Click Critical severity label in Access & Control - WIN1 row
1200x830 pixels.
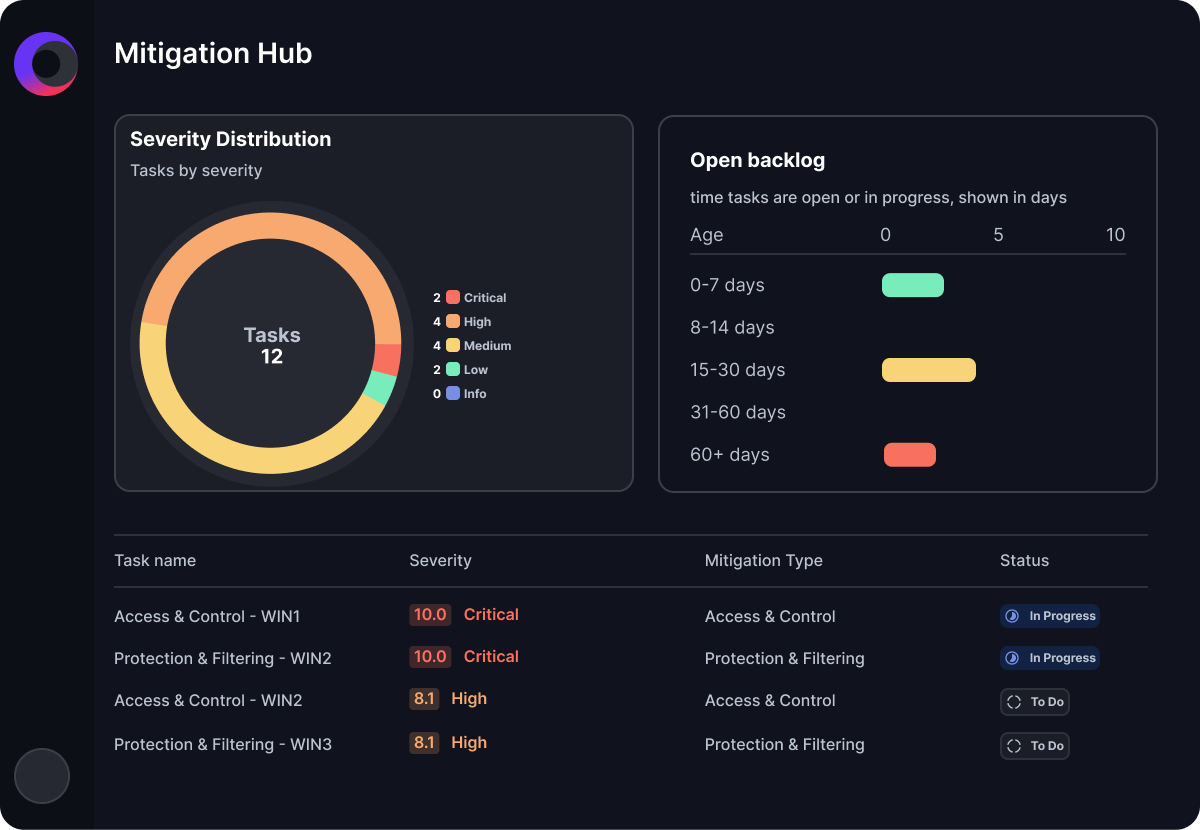tap(491, 615)
